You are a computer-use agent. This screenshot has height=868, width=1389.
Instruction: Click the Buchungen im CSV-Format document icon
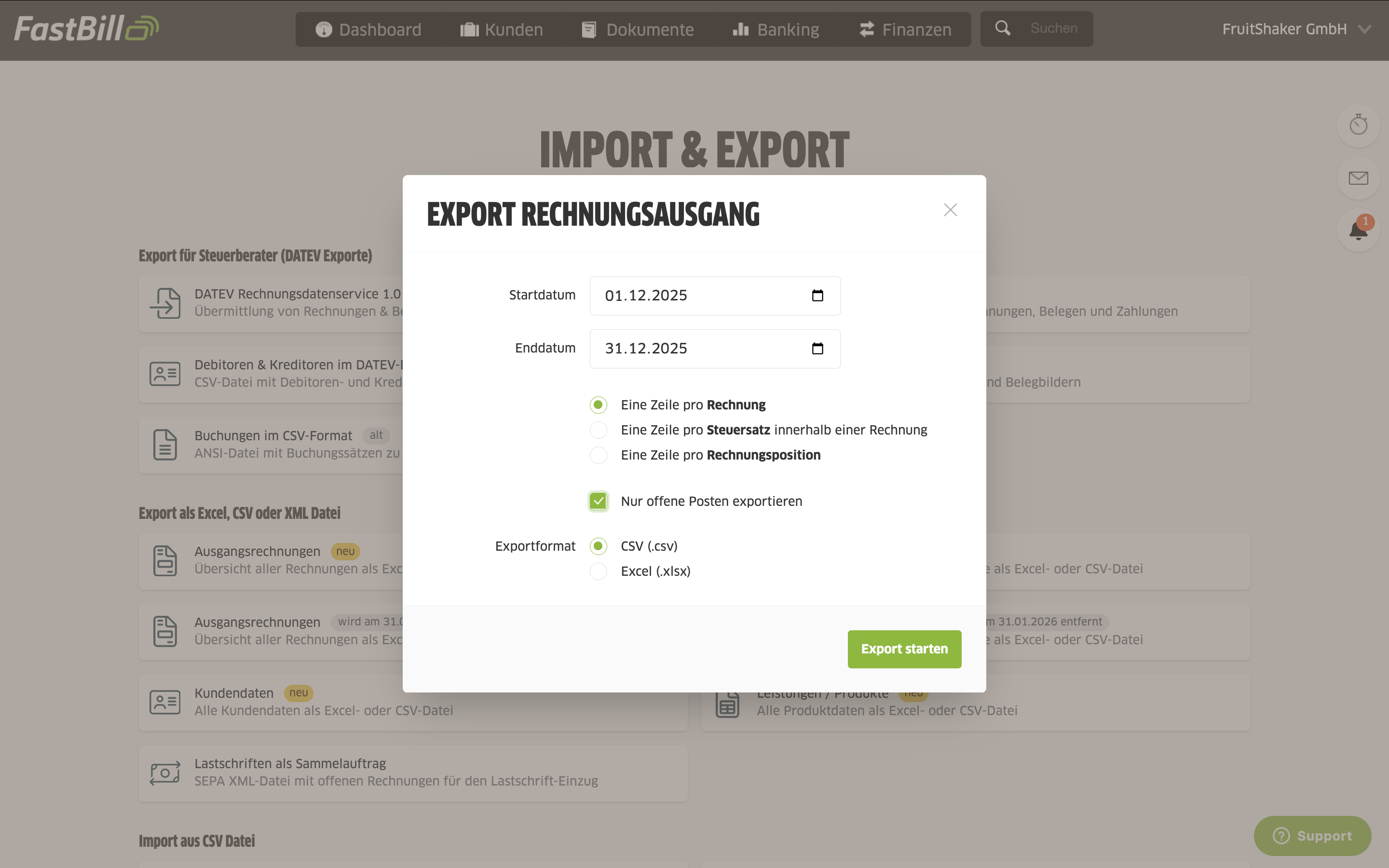coord(165,445)
